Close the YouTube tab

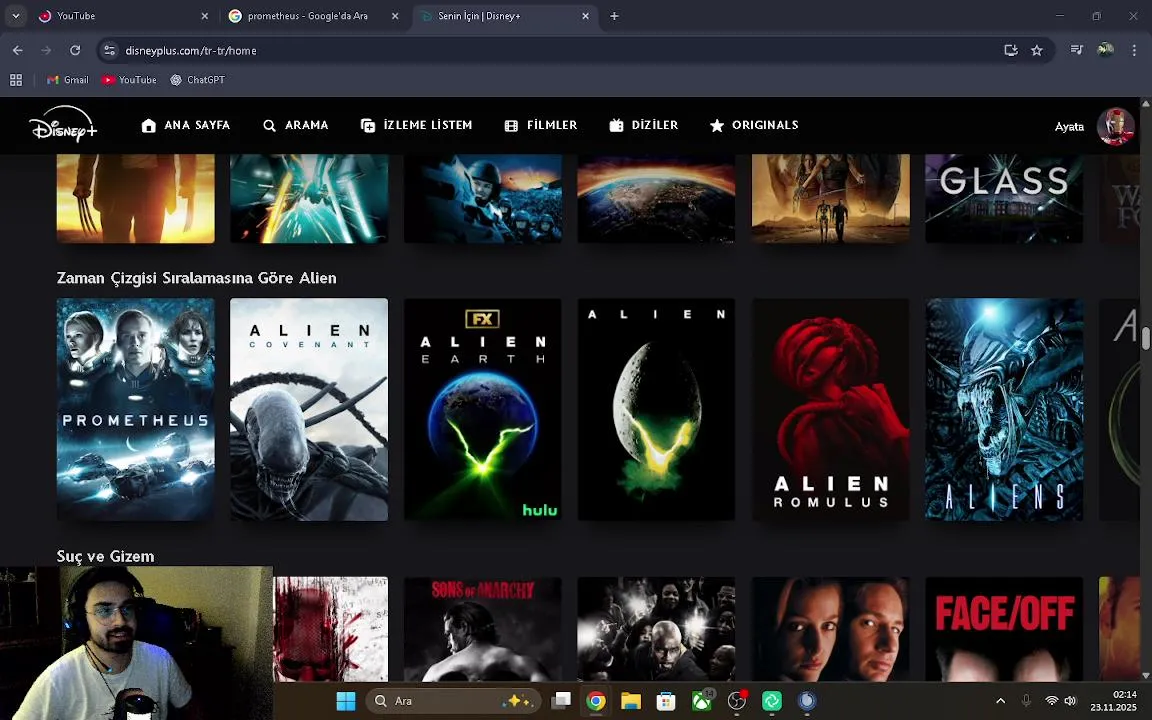(x=204, y=16)
